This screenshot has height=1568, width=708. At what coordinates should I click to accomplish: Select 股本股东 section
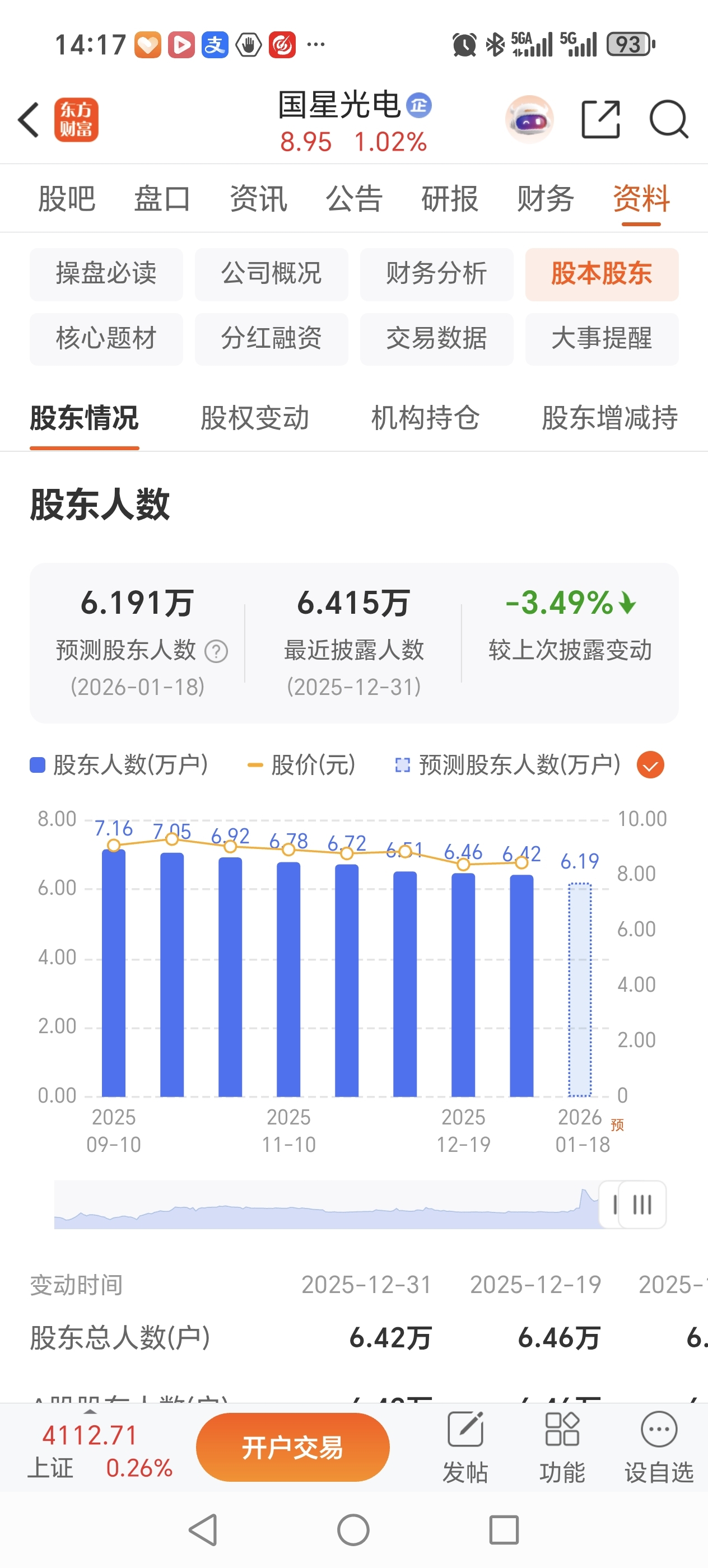click(x=602, y=274)
